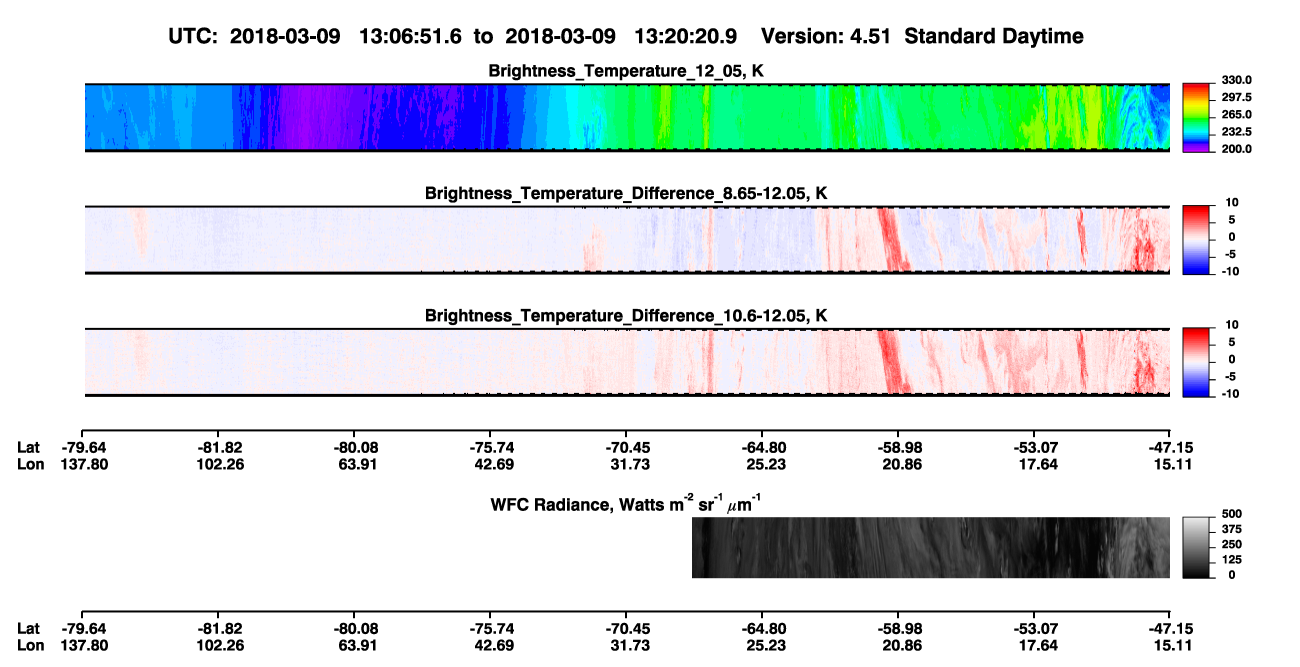Click latitude -64.80 on the bottom axis
Image resolution: width=1300 pixels, height=667 pixels.
763,629
